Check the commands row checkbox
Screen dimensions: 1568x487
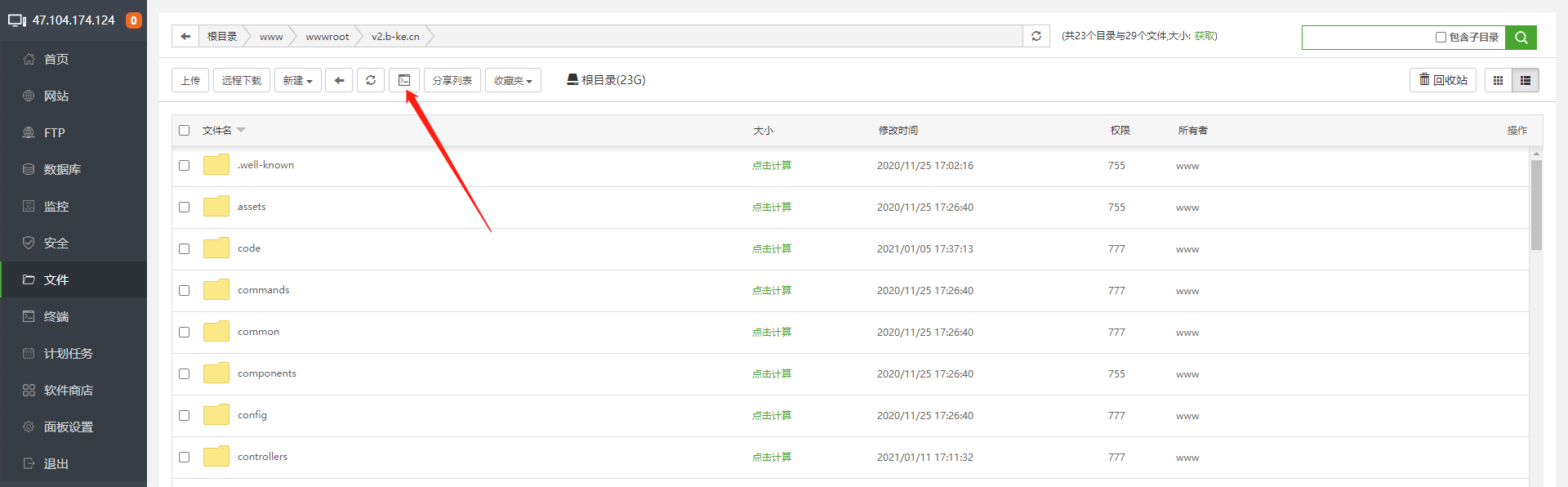click(185, 290)
